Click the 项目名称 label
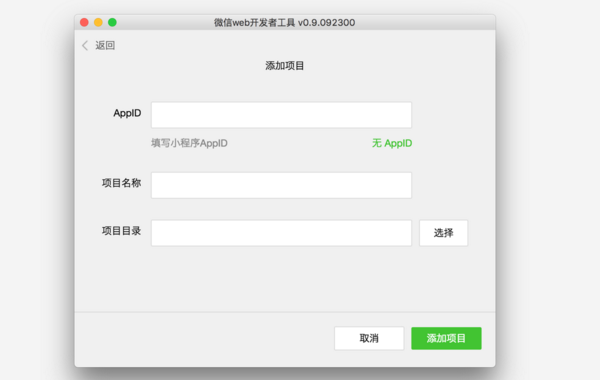 [121, 183]
